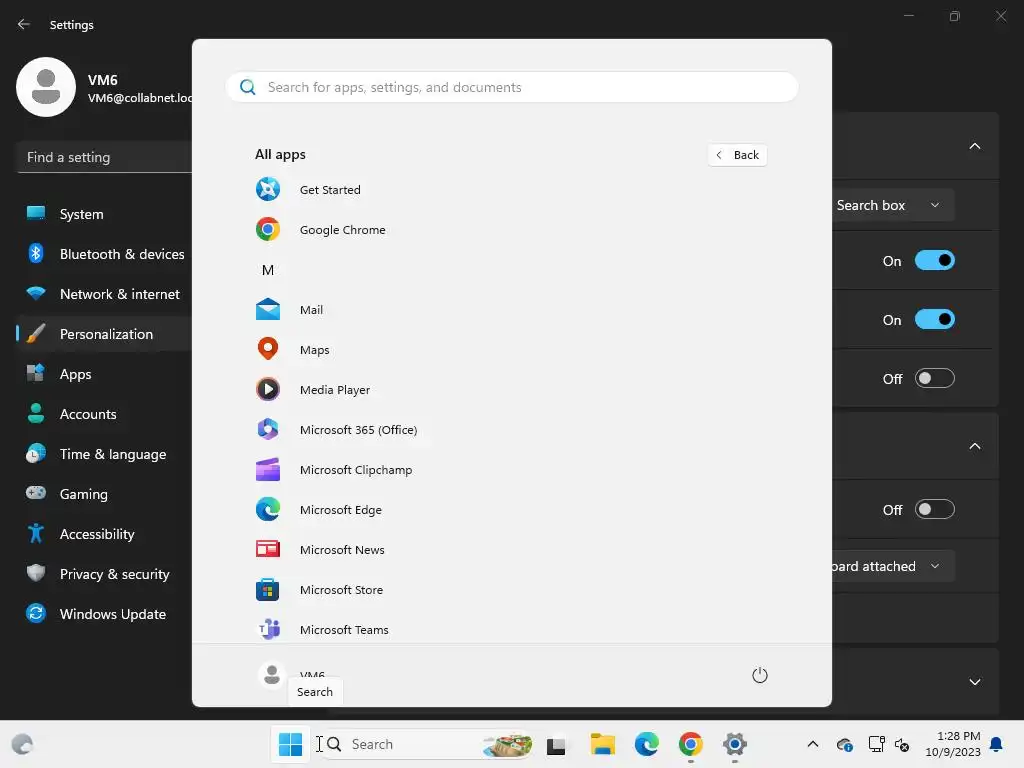Collapse the top Settings section chevron
Screen dimensions: 1024x768
click(974, 146)
